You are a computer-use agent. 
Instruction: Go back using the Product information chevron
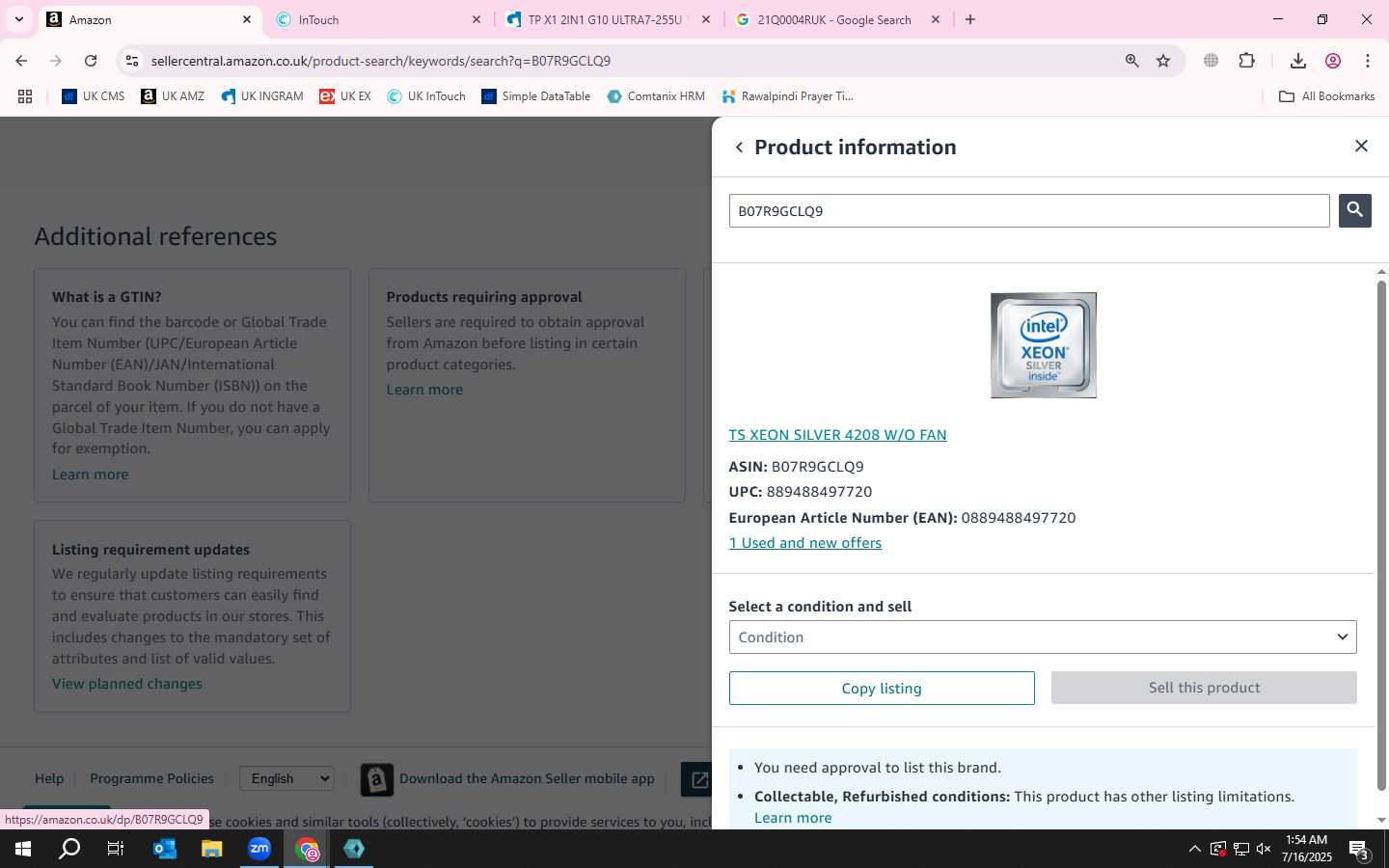[x=739, y=148]
